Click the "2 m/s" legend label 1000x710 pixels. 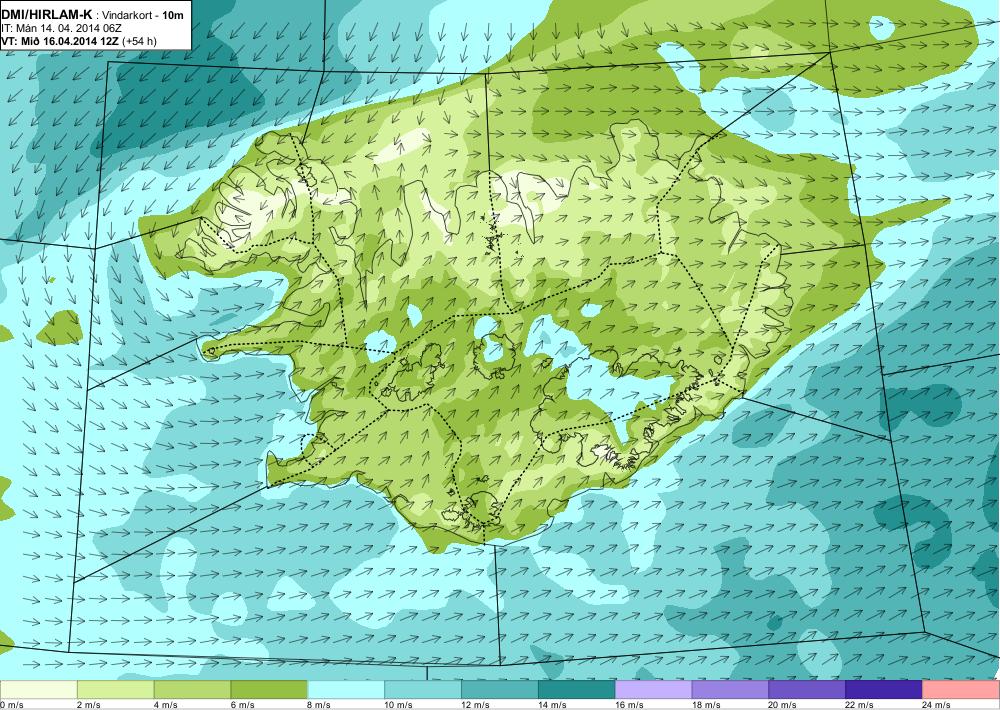88,705
